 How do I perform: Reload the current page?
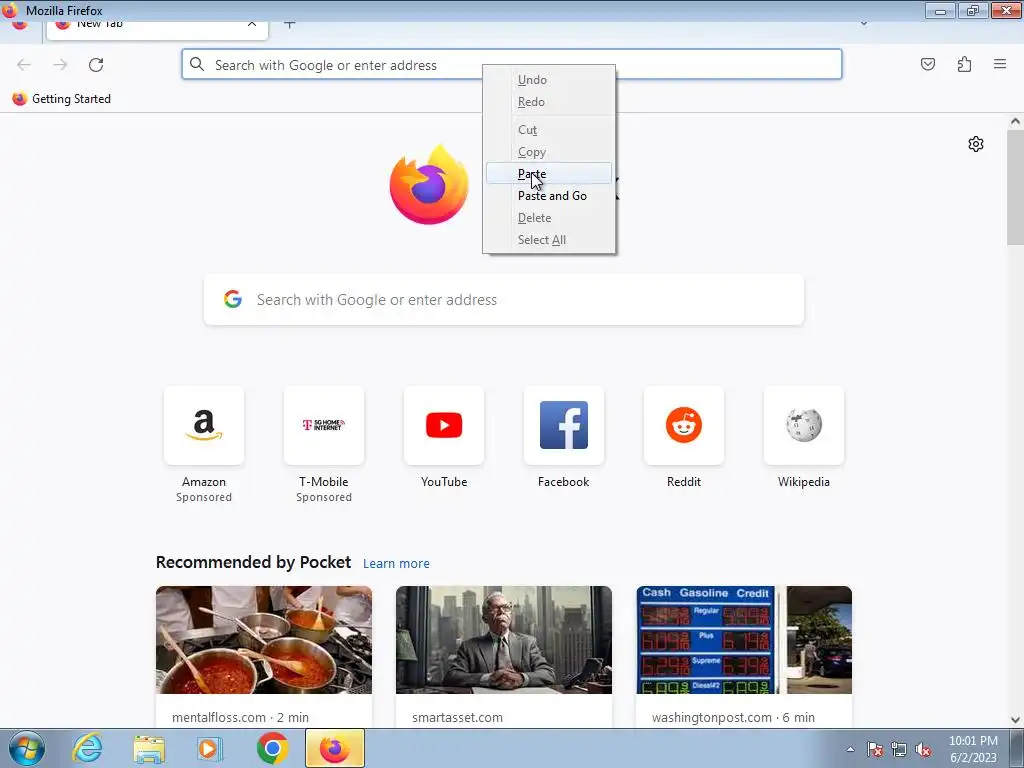point(96,64)
